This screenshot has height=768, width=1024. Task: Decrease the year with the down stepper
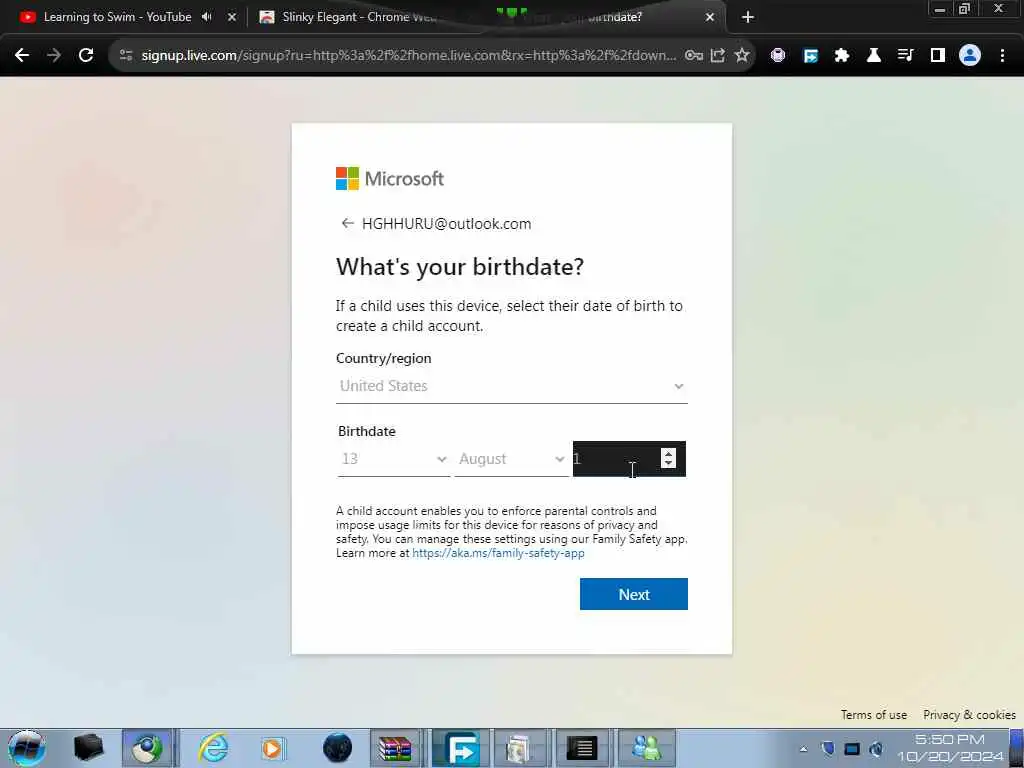668,463
